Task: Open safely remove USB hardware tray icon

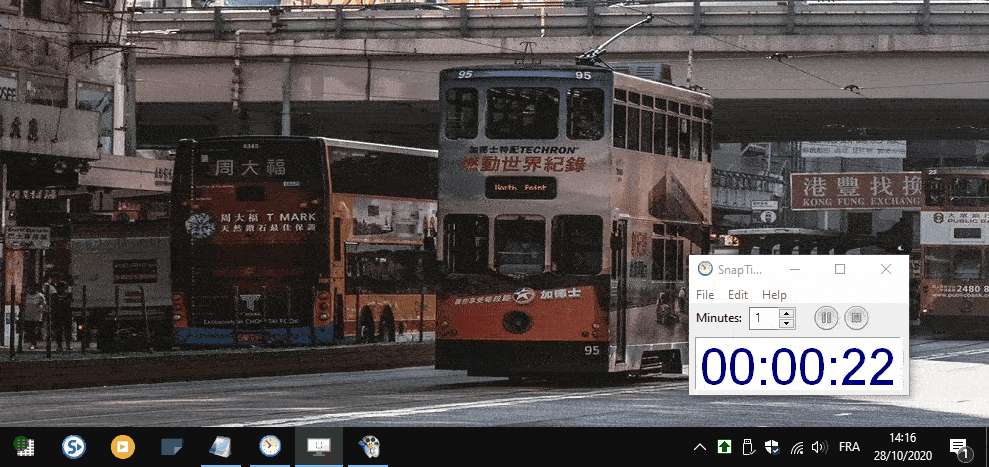Action: pos(748,447)
